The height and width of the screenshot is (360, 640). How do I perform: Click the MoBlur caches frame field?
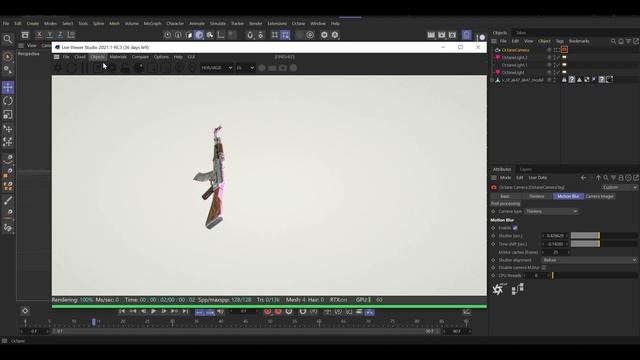[556, 252]
